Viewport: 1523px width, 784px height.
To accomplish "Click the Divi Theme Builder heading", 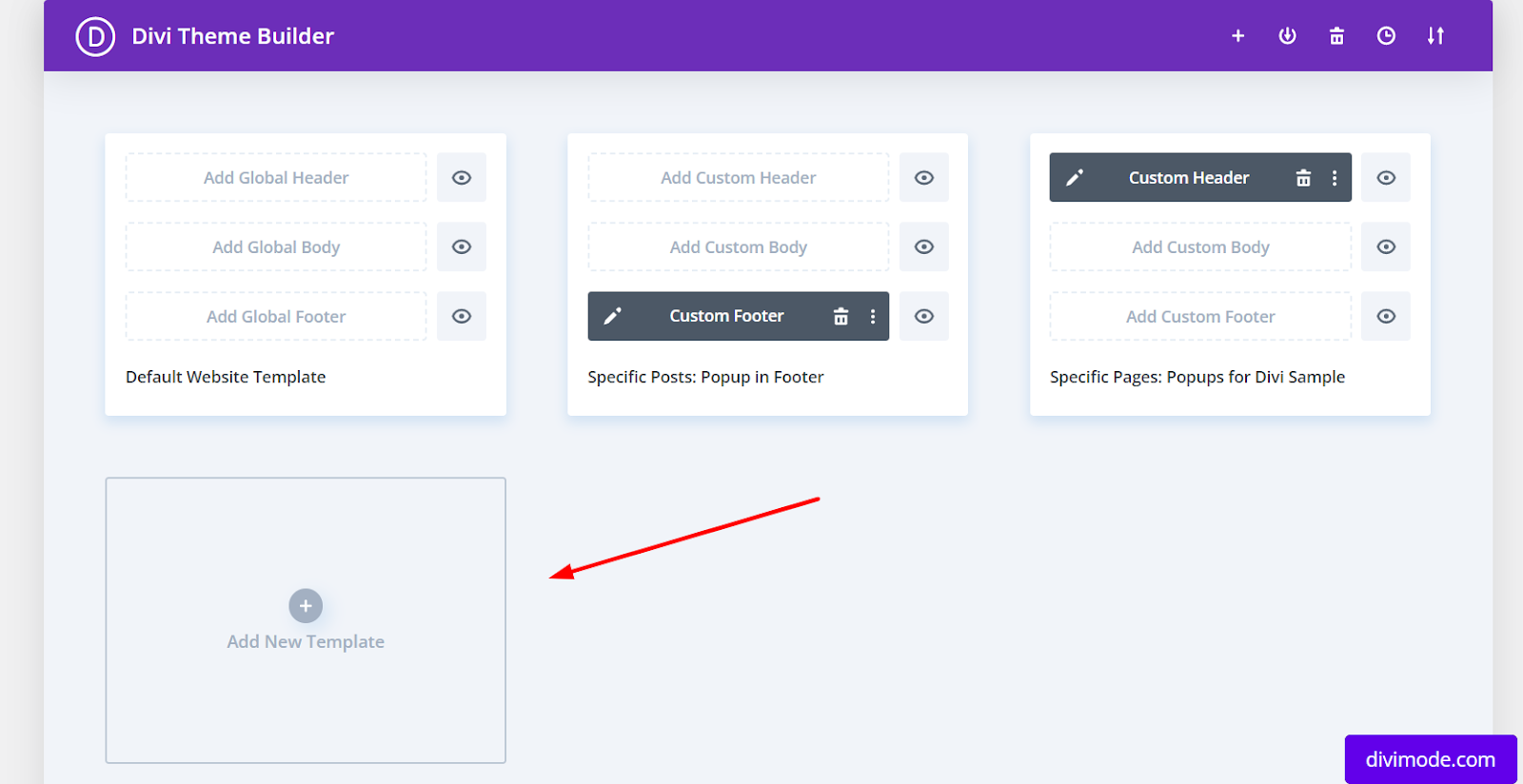I will tap(233, 36).
